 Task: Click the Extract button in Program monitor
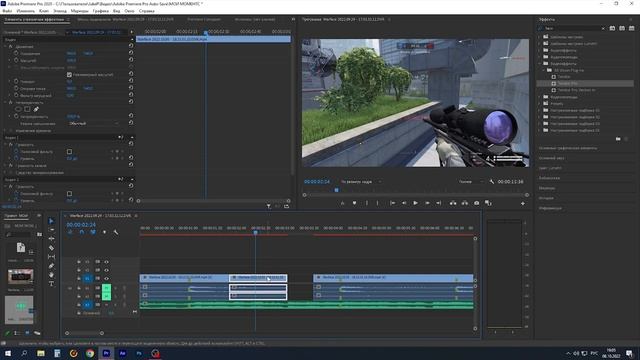coord(465,203)
